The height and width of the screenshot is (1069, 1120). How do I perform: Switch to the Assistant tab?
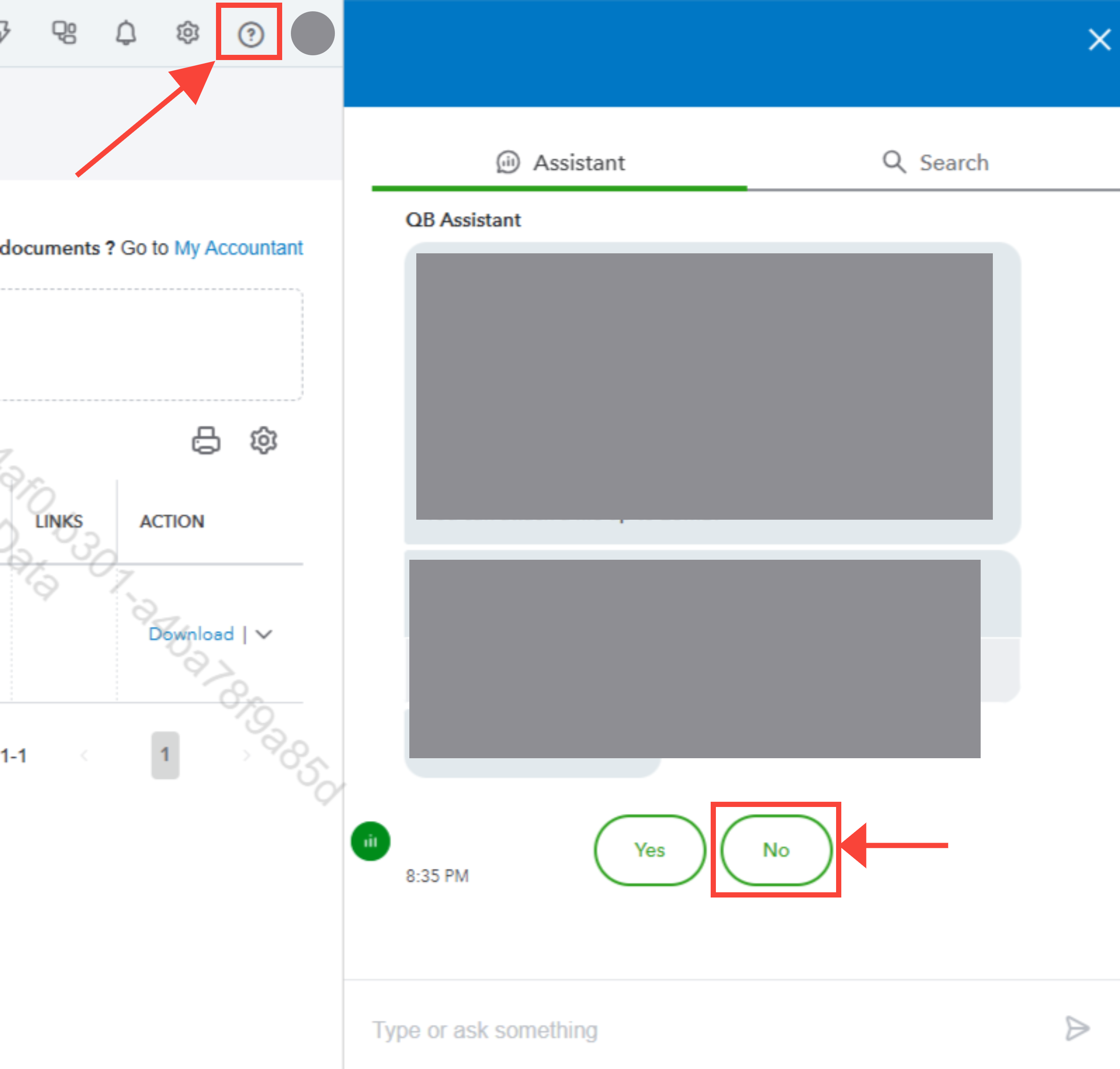tap(560, 163)
